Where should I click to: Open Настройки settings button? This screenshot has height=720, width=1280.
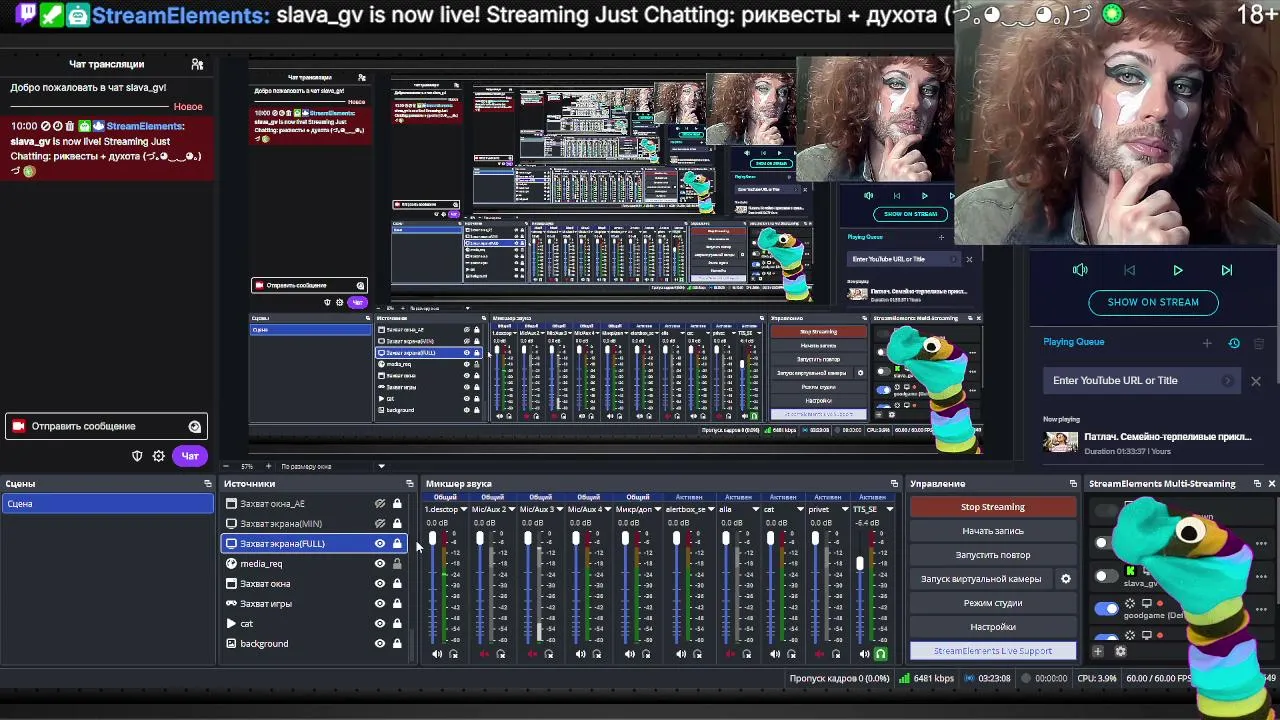point(993,627)
